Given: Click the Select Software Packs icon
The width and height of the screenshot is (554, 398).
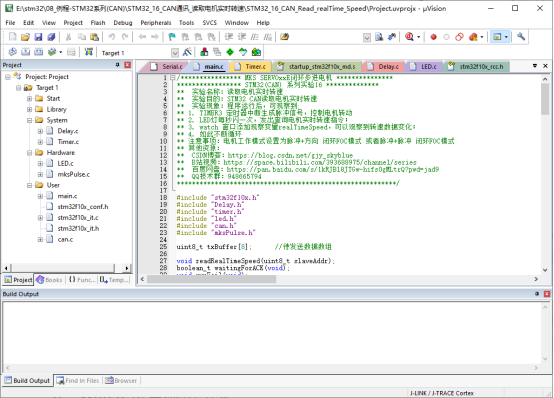Looking at the screenshot, I should 243,52.
